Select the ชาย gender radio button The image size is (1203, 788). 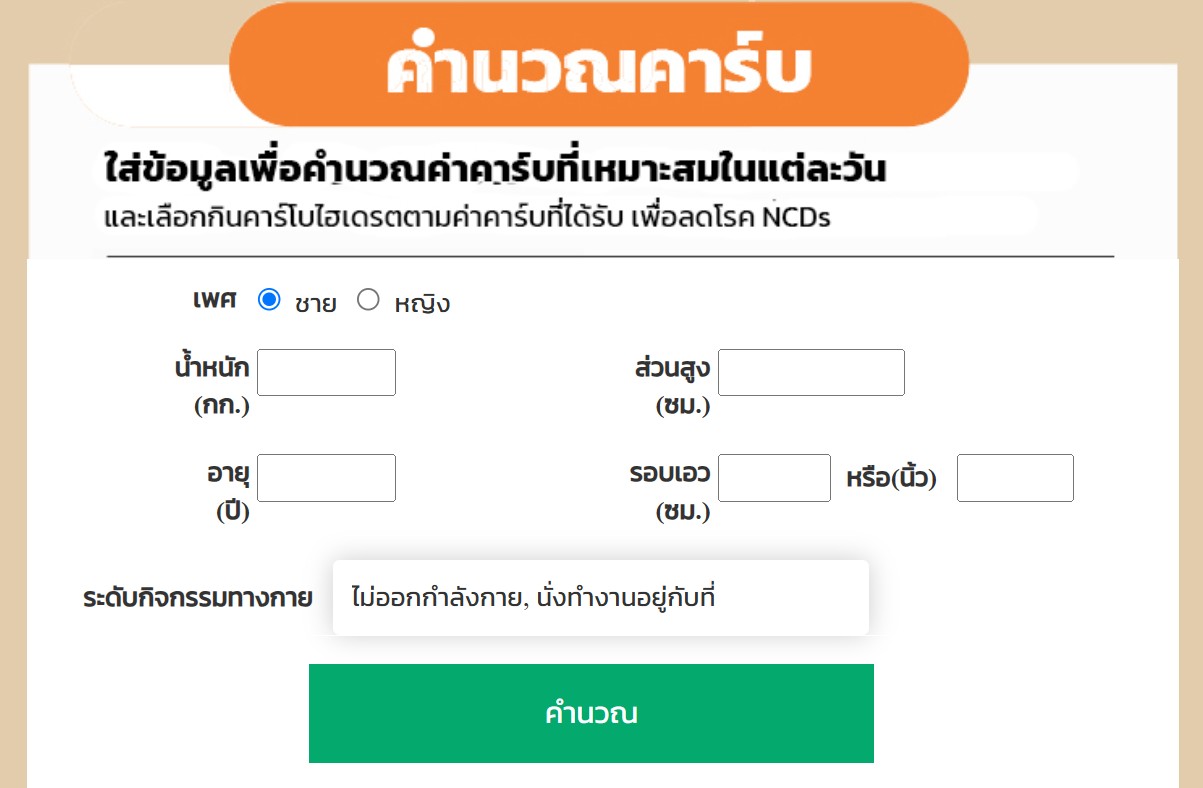269,300
